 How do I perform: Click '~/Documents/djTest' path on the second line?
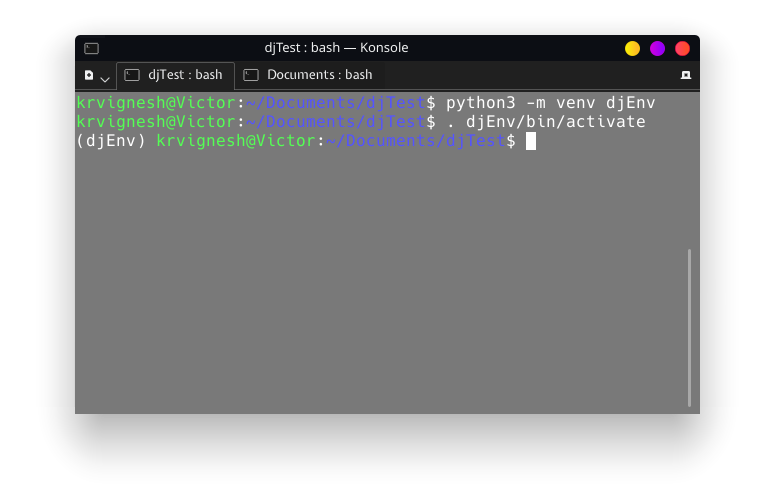pos(336,122)
